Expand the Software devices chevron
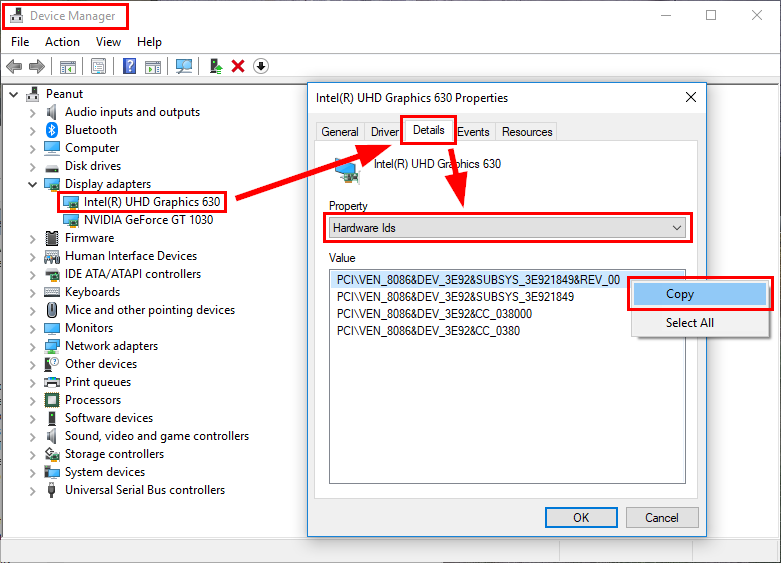Viewport: 781px width, 563px height. tap(32, 419)
